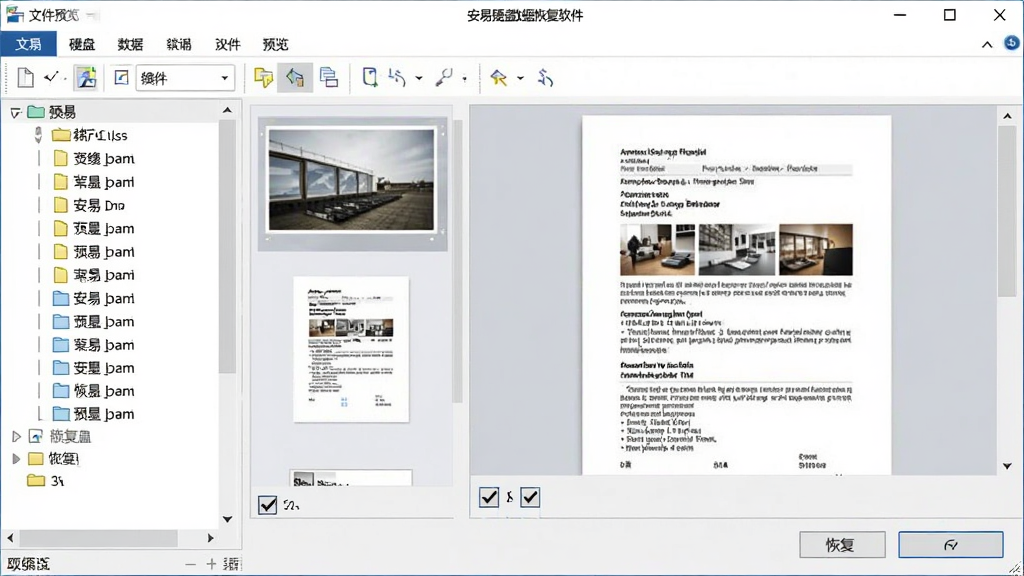Toggle the checkbox below the thumbnail list
The width and height of the screenshot is (1024, 576).
click(x=268, y=505)
